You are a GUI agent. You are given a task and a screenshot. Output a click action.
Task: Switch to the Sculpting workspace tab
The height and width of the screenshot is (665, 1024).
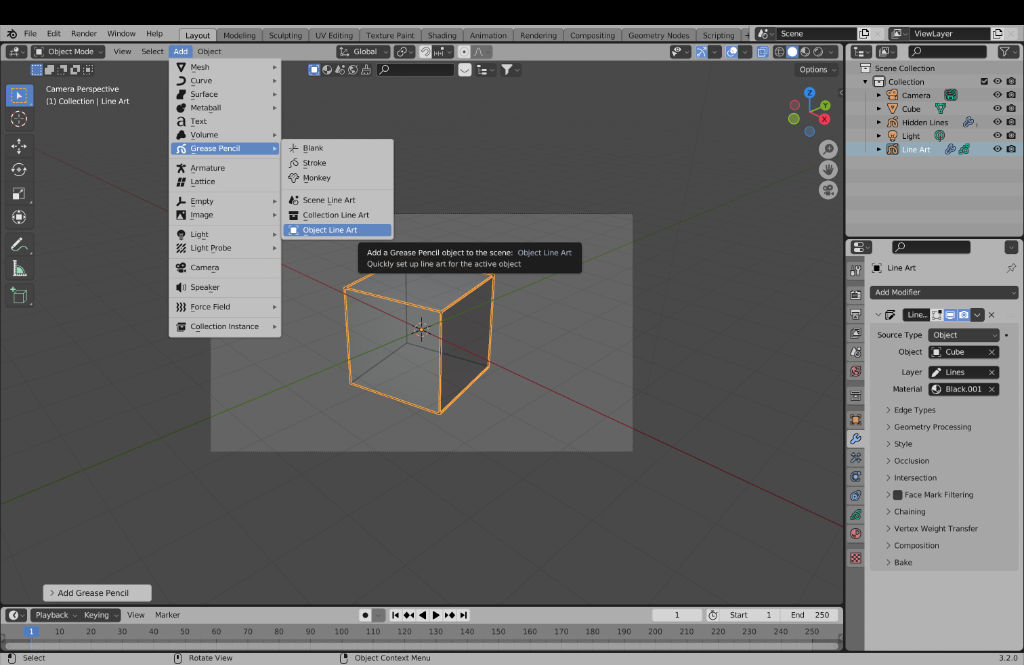[x=285, y=35]
